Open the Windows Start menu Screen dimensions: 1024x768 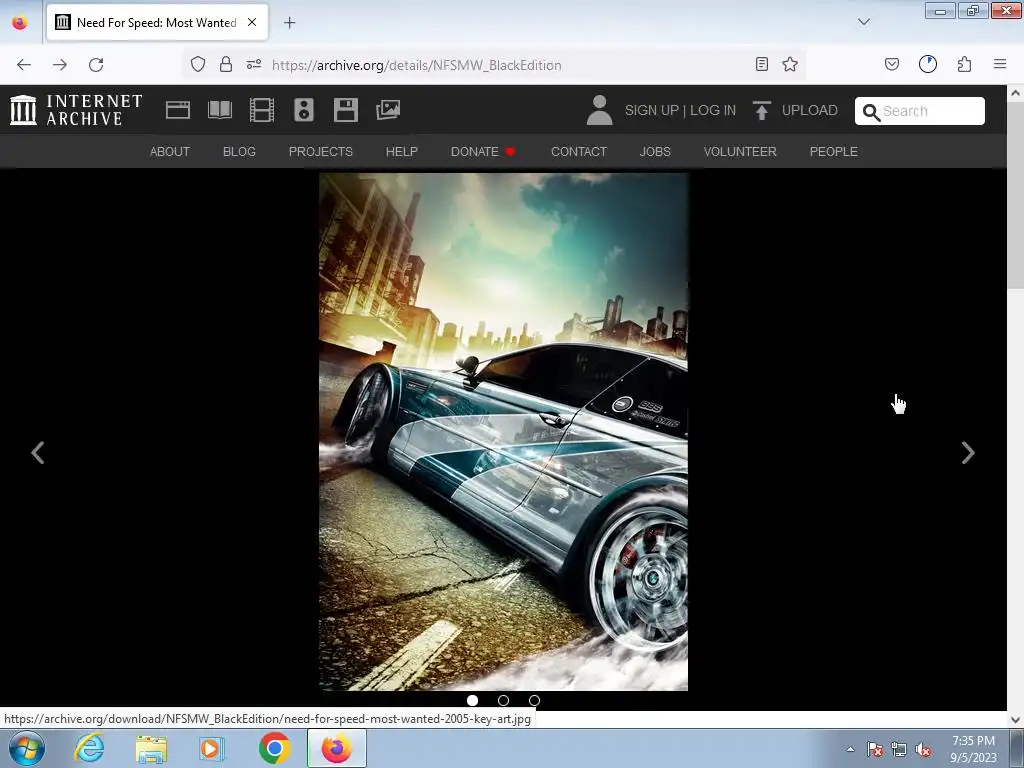27,748
